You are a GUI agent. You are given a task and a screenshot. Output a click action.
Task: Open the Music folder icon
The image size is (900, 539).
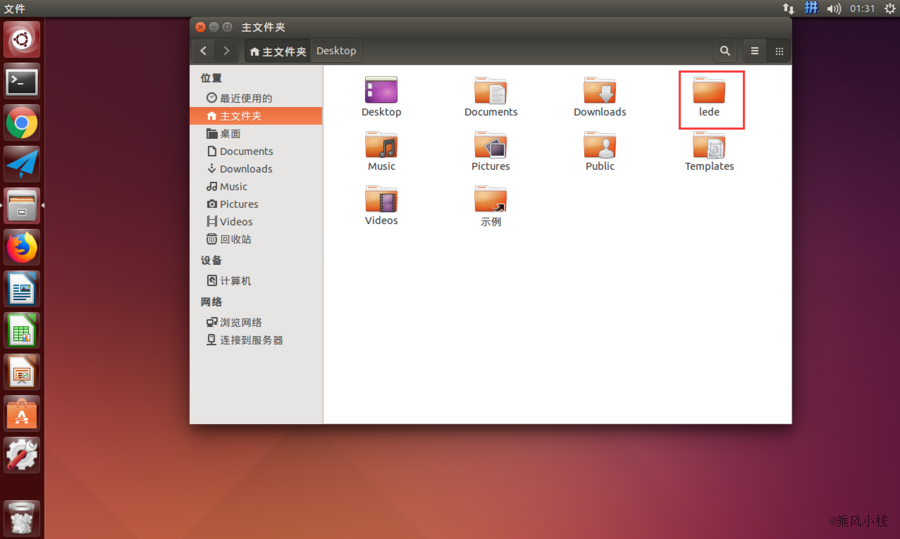coord(381,145)
